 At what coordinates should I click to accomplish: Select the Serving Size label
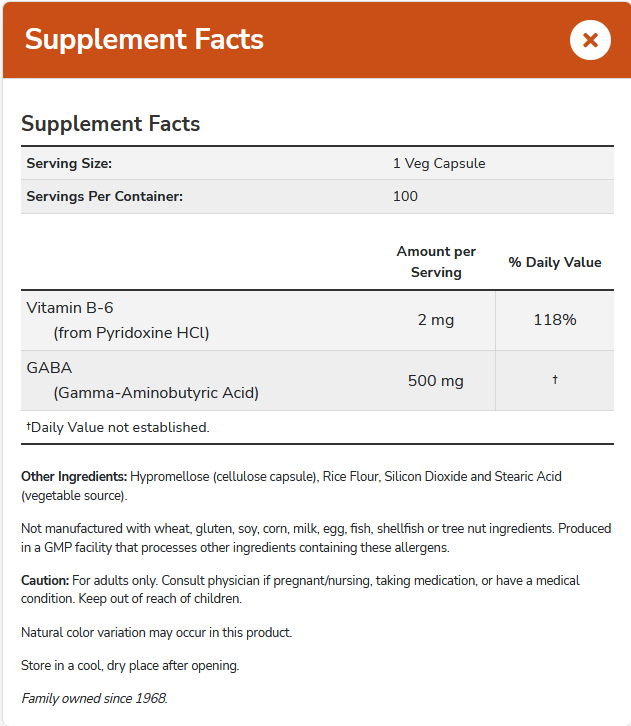coord(69,163)
